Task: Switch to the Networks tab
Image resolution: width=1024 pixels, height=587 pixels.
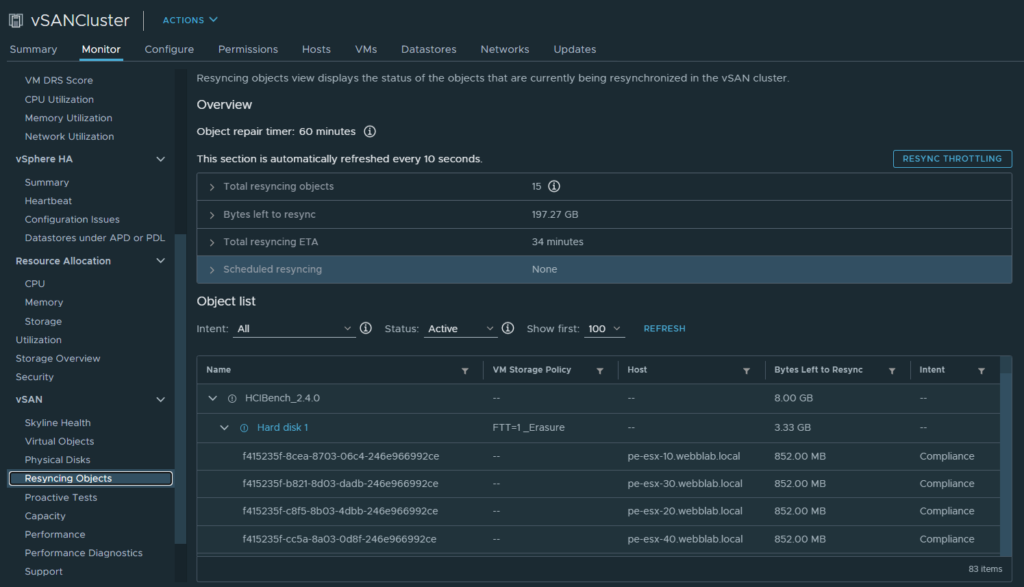Action: 505,49
